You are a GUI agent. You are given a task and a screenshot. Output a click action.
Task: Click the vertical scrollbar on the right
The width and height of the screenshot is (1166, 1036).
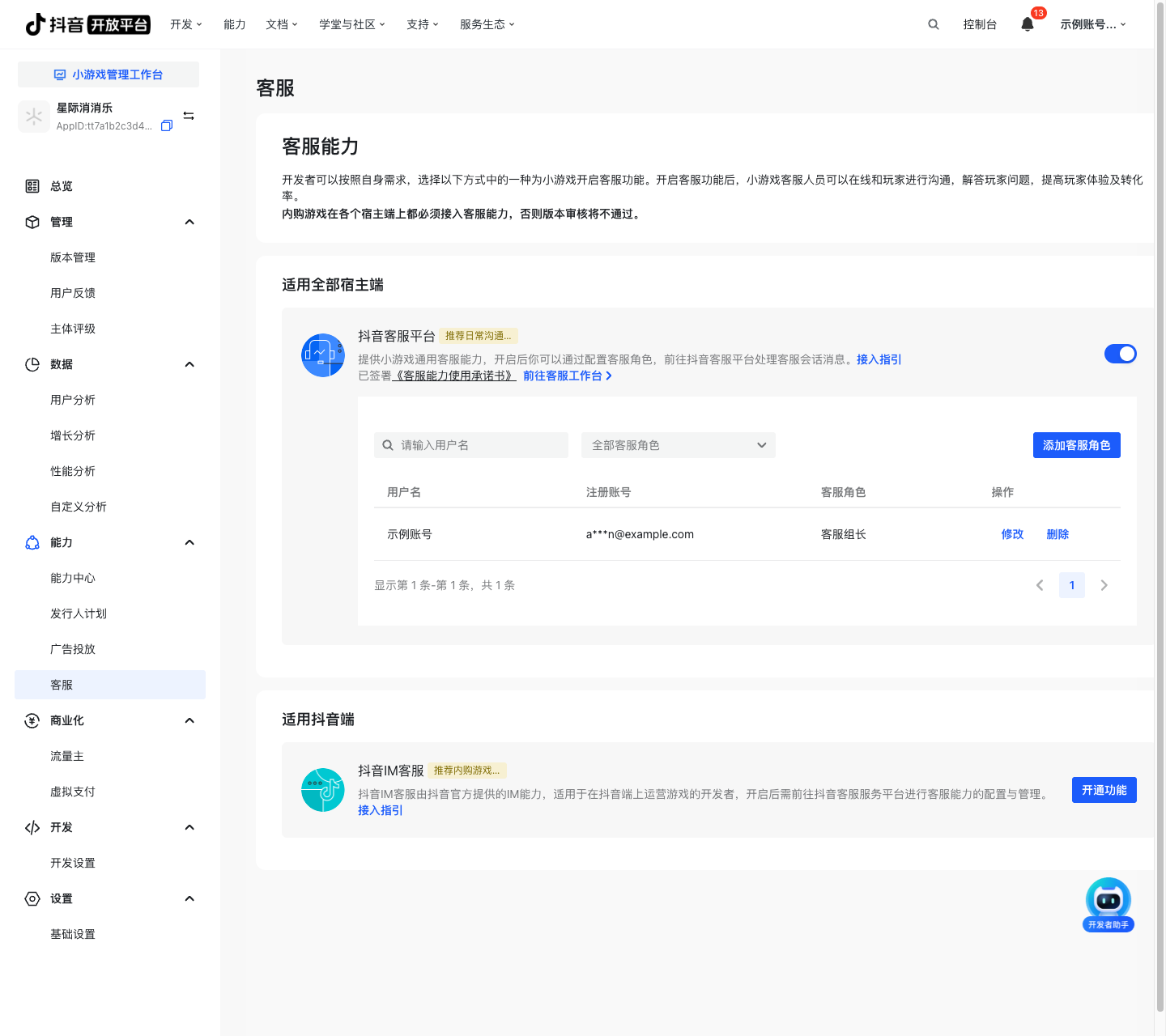1160,506
